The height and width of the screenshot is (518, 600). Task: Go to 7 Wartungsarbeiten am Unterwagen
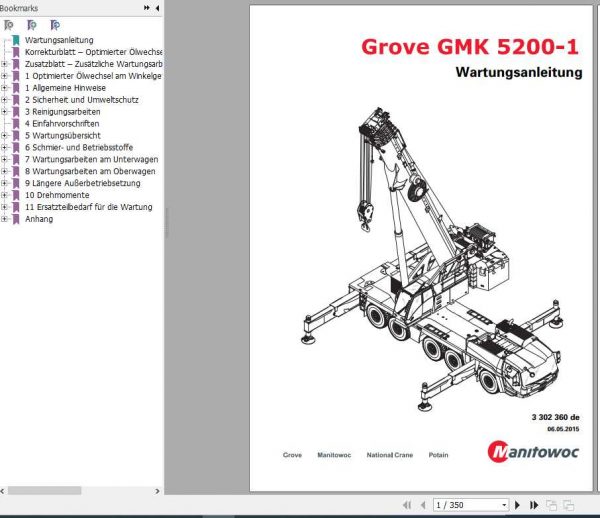91,159
